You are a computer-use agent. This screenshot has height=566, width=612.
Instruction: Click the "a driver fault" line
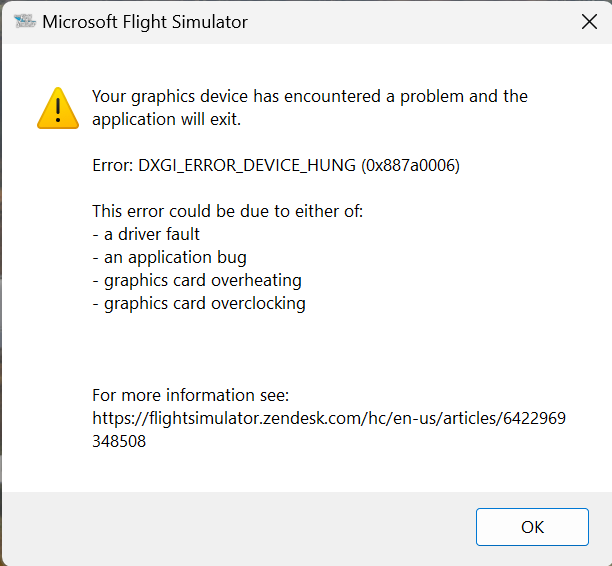(x=146, y=234)
